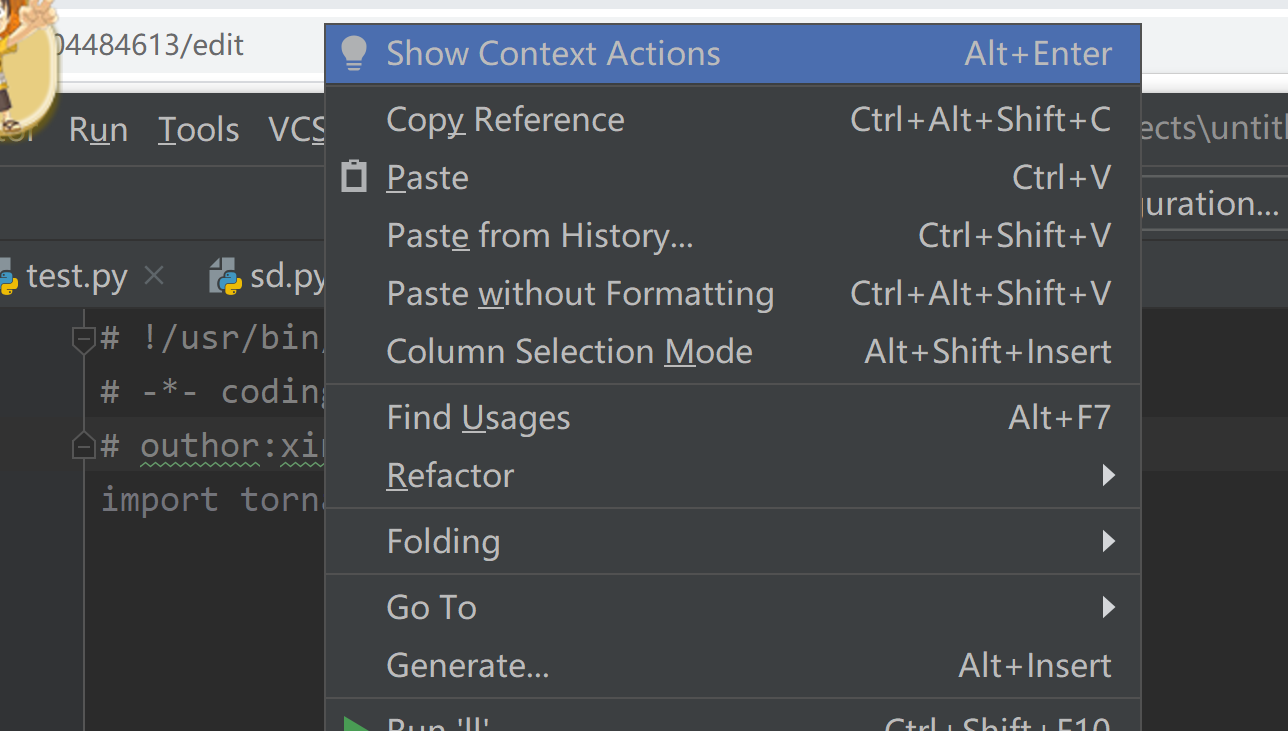Screen dimensions: 1288x731
Task: Open the Tools menu in the menu bar
Action: (198, 130)
